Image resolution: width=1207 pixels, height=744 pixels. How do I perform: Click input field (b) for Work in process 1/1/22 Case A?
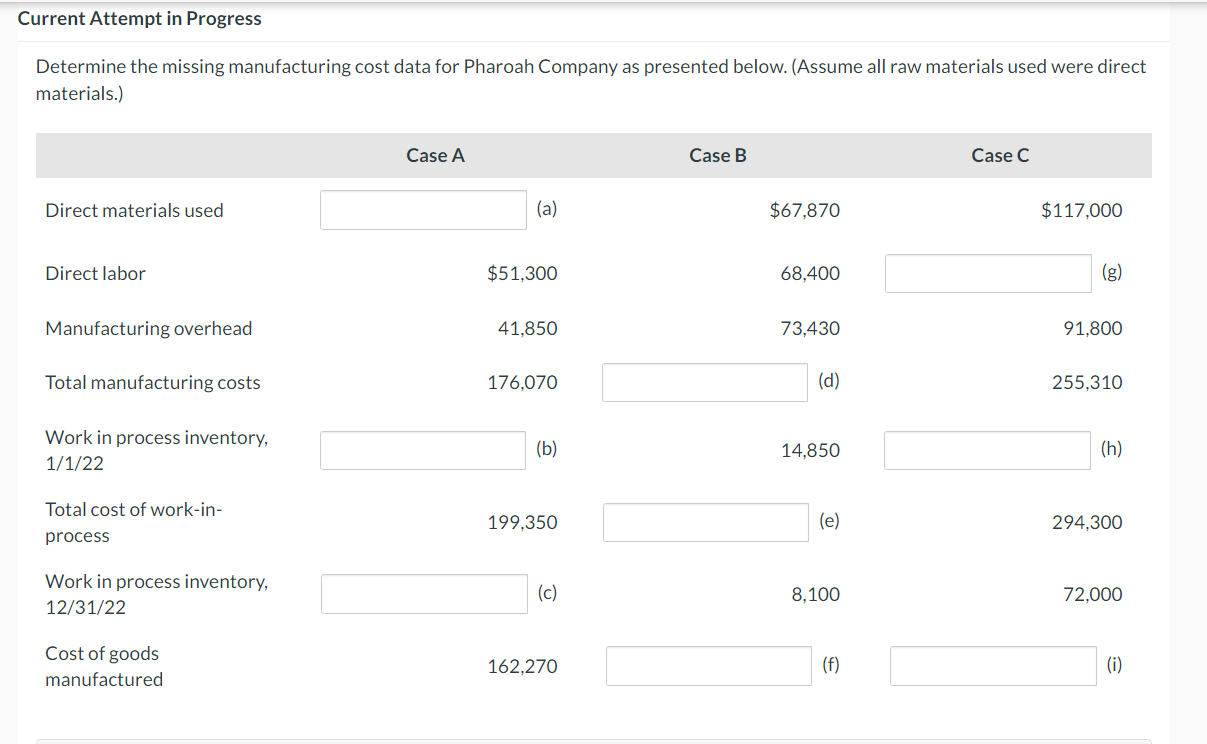[422, 450]
